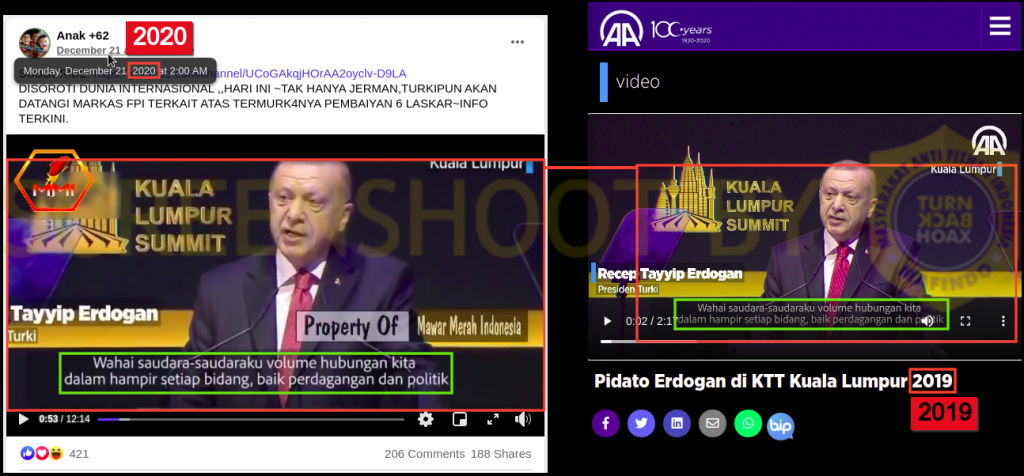1024x476 pixels.
Task: Open the 206 Comments list
Action: (424, 454)
